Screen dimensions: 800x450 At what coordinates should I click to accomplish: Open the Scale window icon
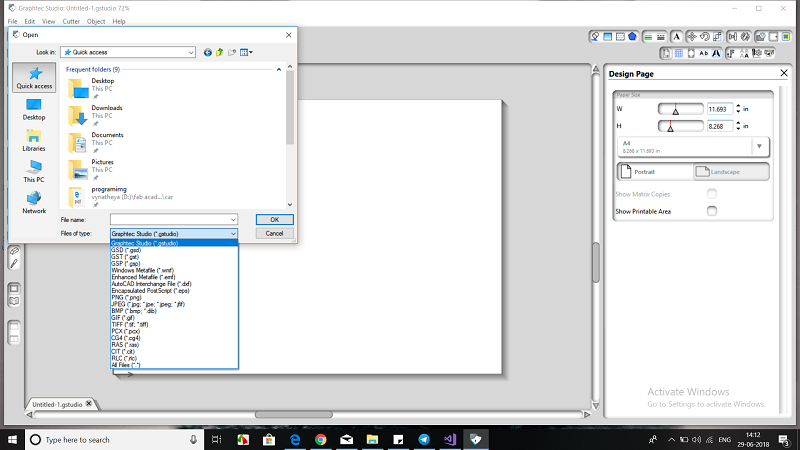point(717,37)
